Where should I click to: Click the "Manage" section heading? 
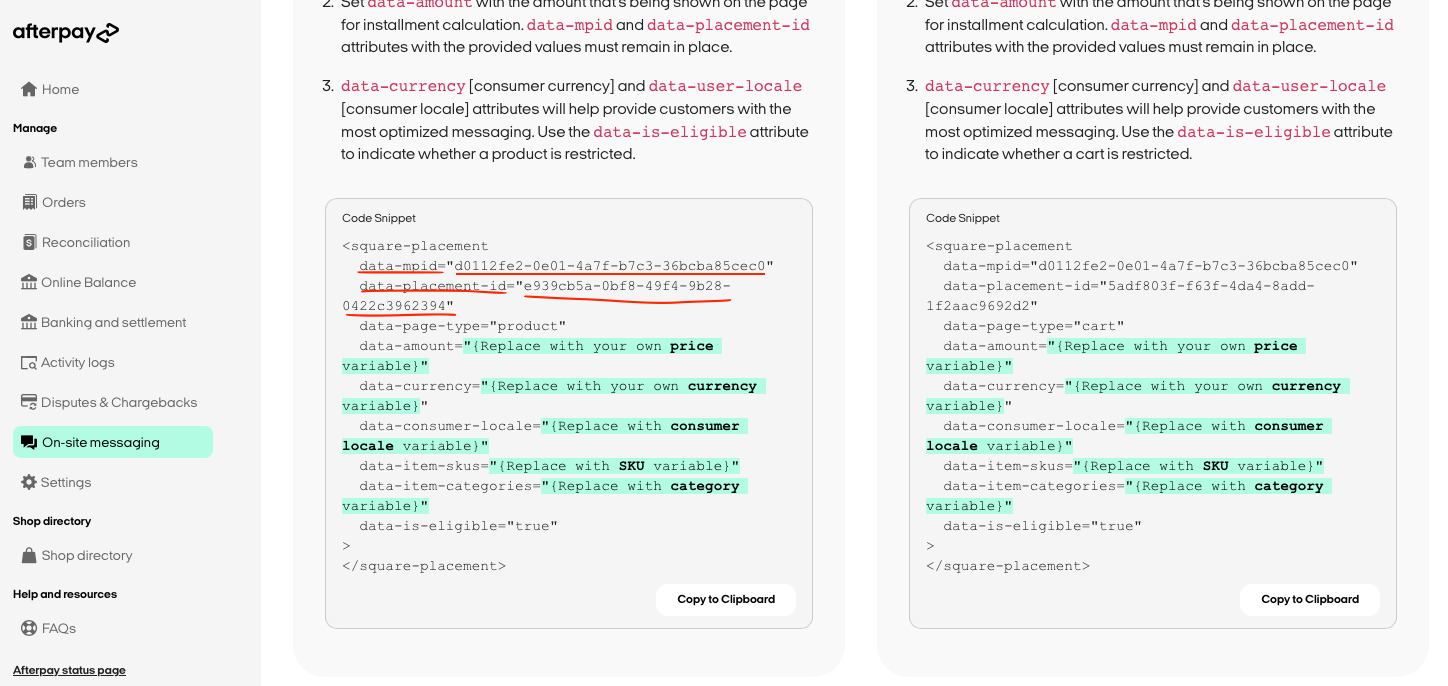(x=35, y=128)
